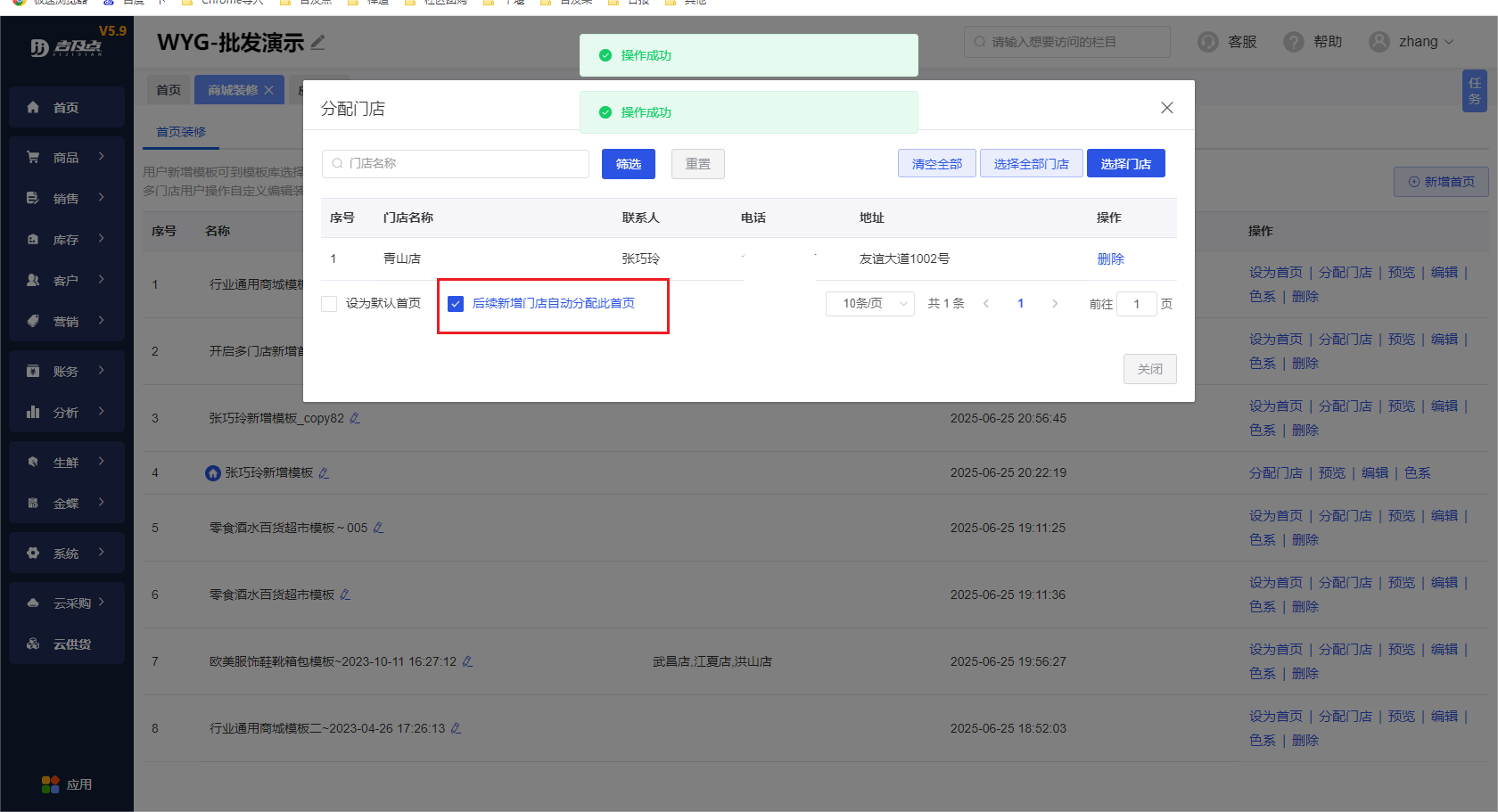Close the 商城装修 tab with X icon

269,90
